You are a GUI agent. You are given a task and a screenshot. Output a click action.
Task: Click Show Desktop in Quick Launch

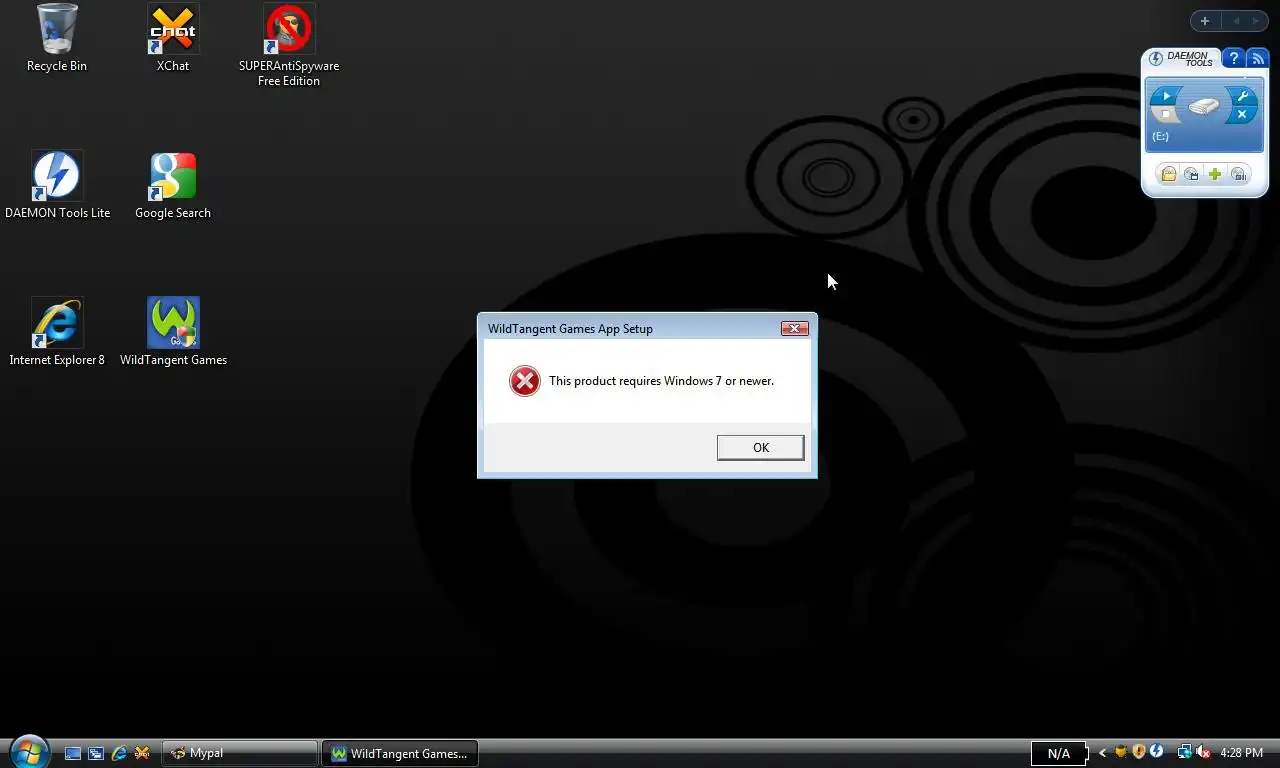click(72, 753)
